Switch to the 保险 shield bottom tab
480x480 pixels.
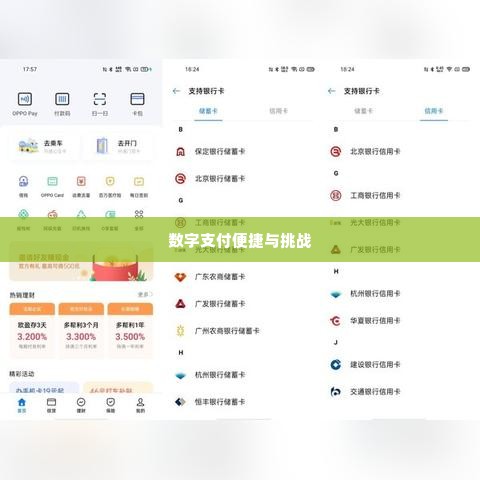111,405
